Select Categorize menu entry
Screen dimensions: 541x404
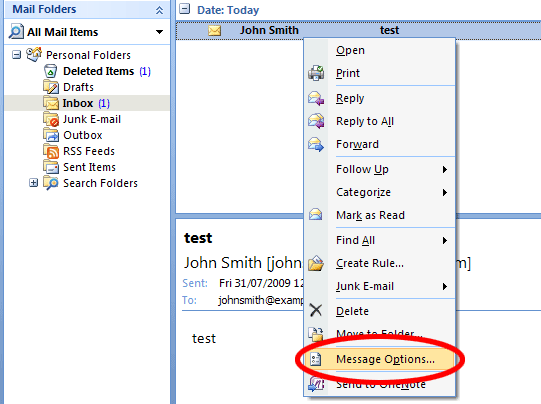coord(380,192)
